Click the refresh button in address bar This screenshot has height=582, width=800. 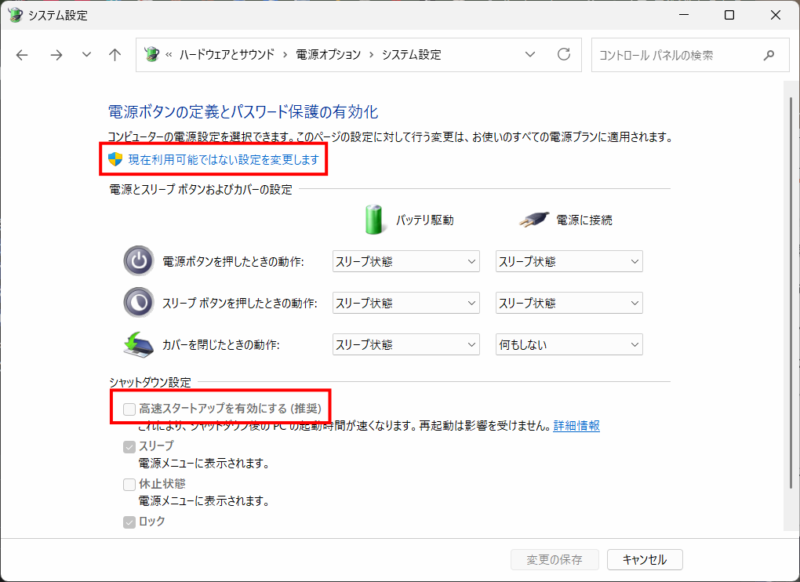564,55
